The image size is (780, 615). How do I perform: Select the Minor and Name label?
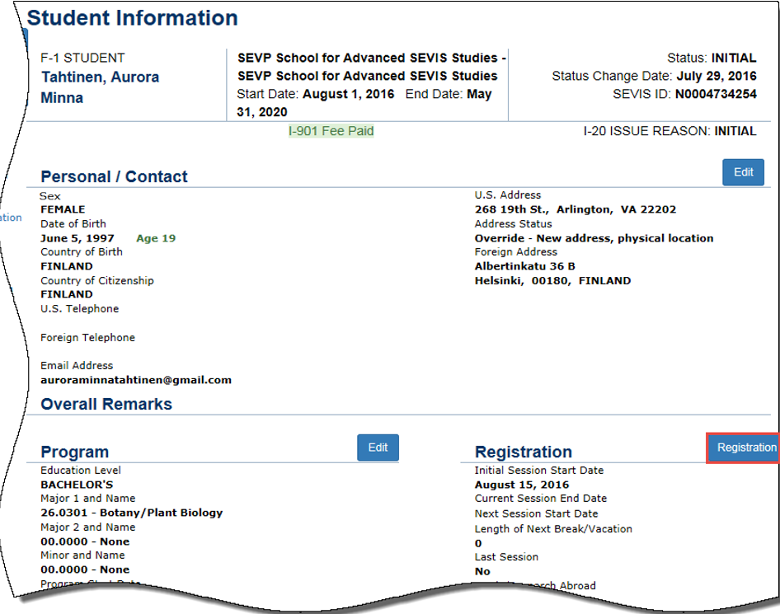tap(83, 555)
